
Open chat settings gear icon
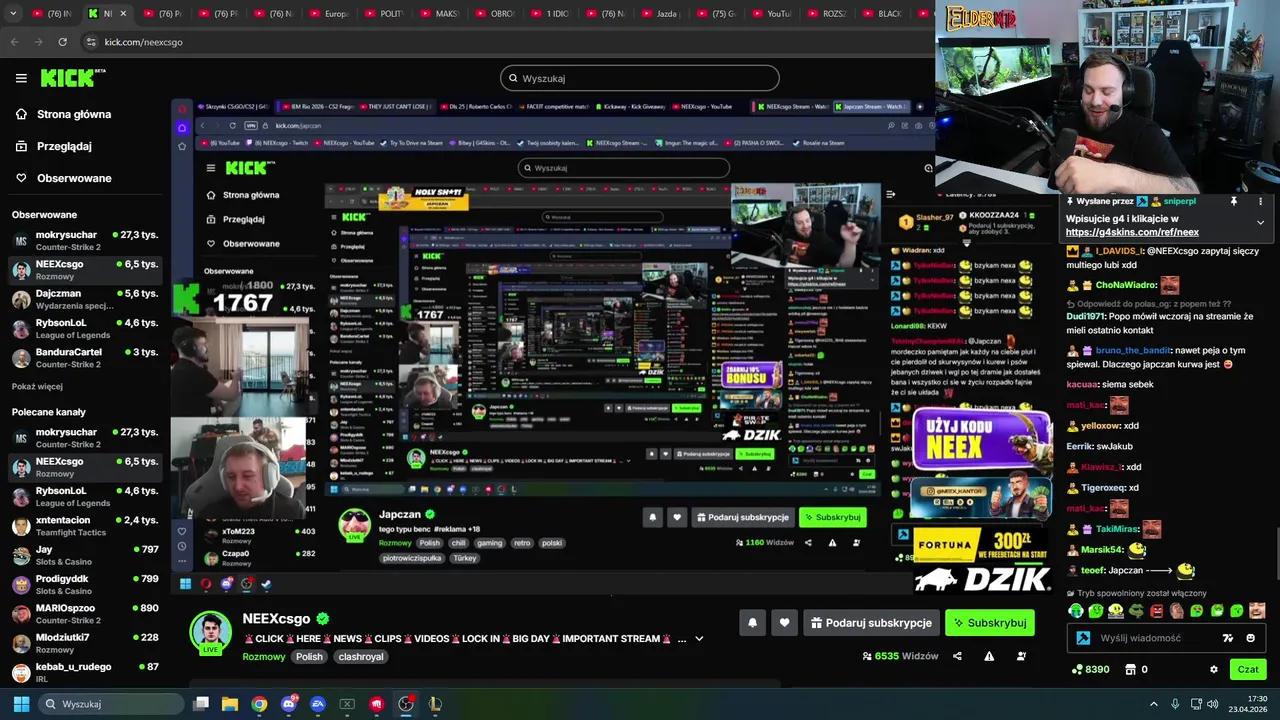(x=1214, y=670)
